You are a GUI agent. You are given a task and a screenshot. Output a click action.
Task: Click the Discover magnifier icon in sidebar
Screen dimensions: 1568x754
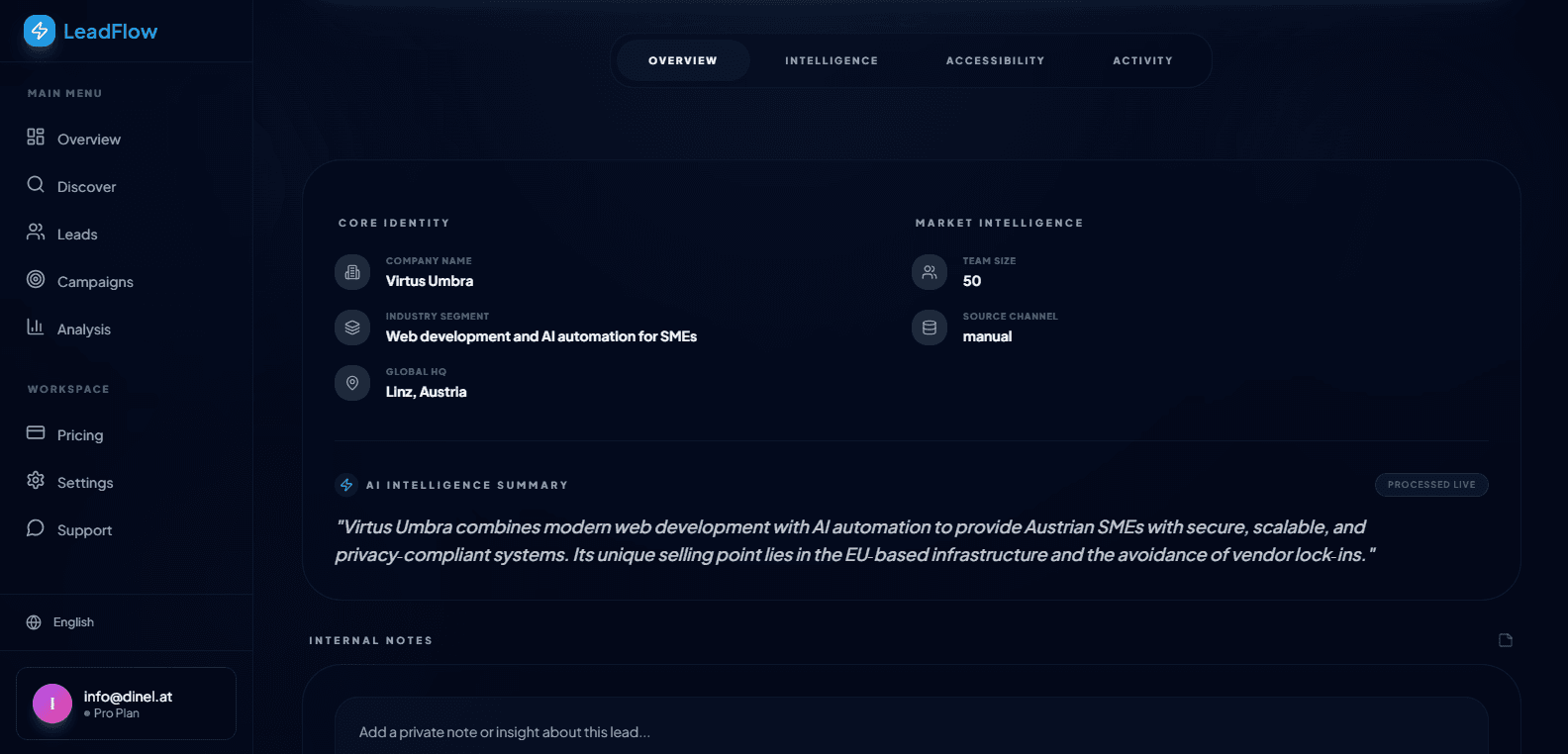coord(36,185)
